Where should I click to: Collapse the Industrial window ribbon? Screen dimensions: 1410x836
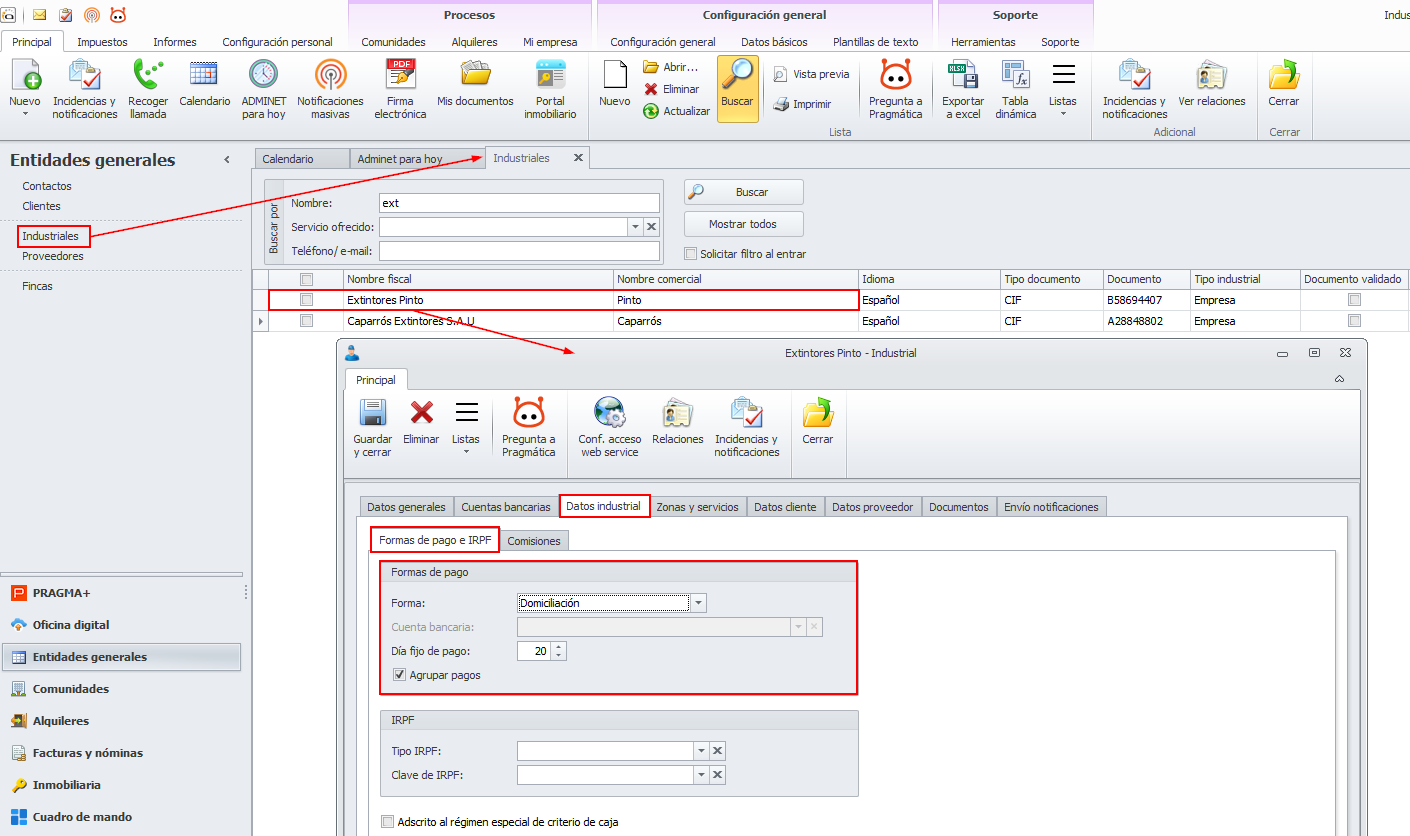[1339, 379]
